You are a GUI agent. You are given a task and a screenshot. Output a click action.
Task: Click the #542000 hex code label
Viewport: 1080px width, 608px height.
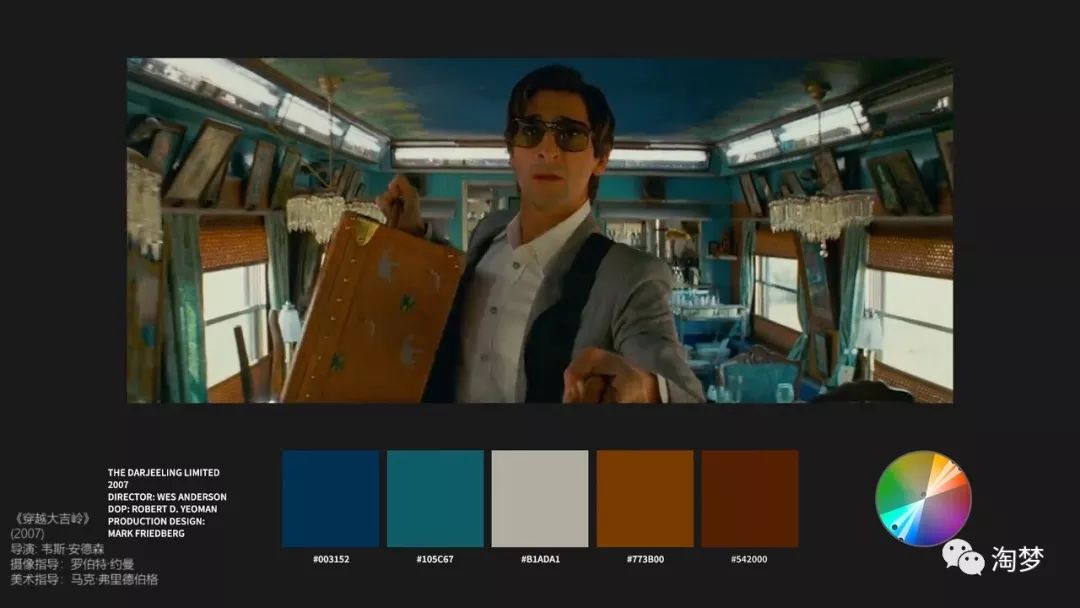tap(749, 559)
